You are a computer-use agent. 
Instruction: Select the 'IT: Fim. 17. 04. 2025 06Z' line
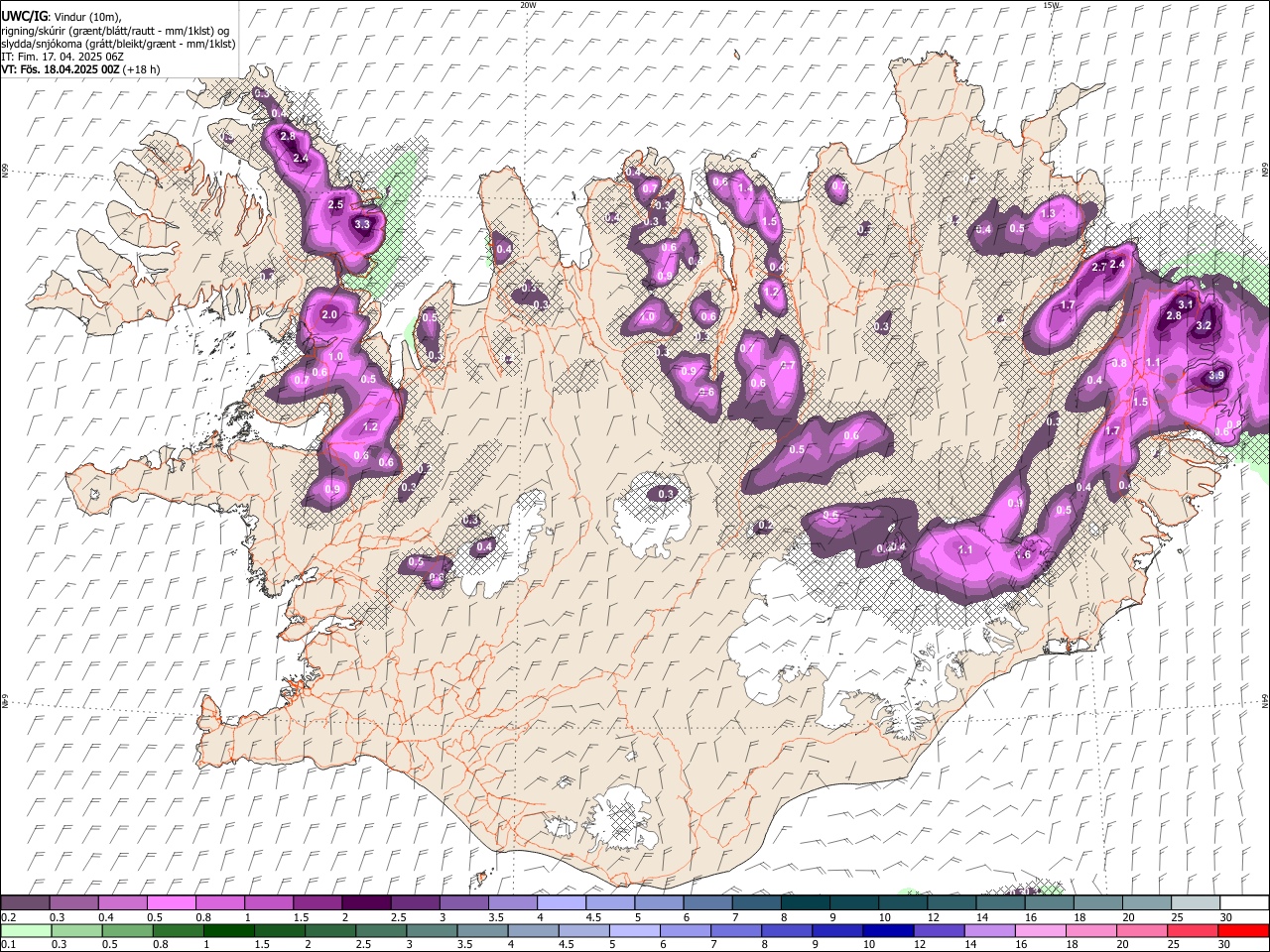click(x=63, y=57)
